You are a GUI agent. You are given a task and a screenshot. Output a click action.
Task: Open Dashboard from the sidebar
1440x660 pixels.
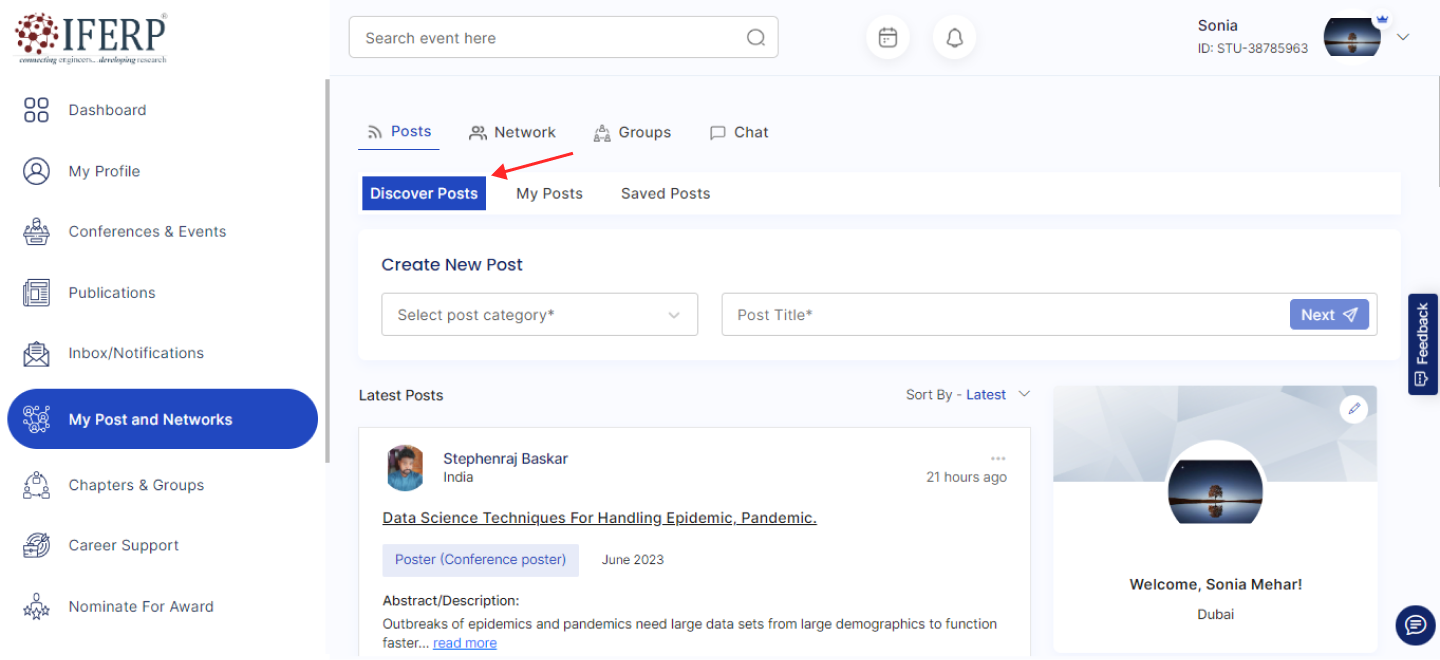click(x=107, y=110)
